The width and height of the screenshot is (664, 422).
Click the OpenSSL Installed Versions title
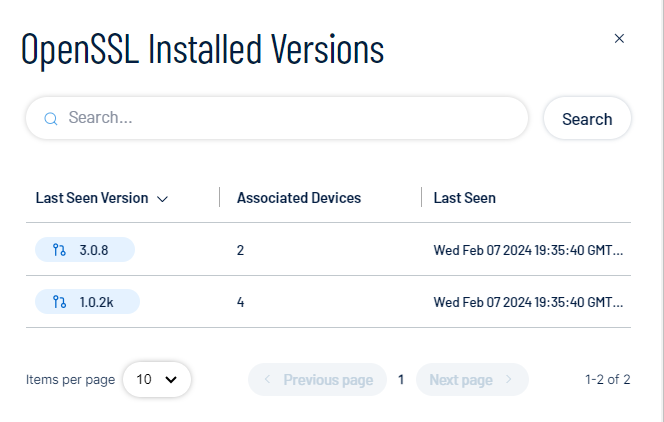click(x=202, y=50)
